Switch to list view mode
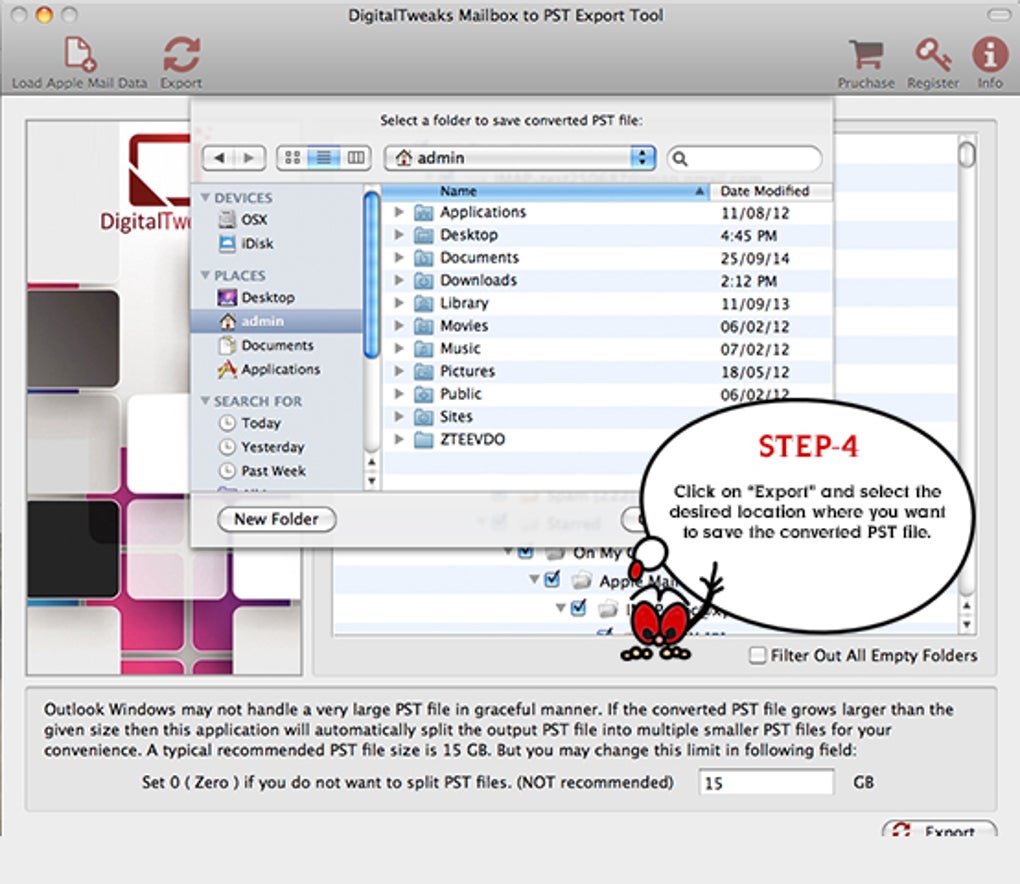 click(x=323, y=158)
